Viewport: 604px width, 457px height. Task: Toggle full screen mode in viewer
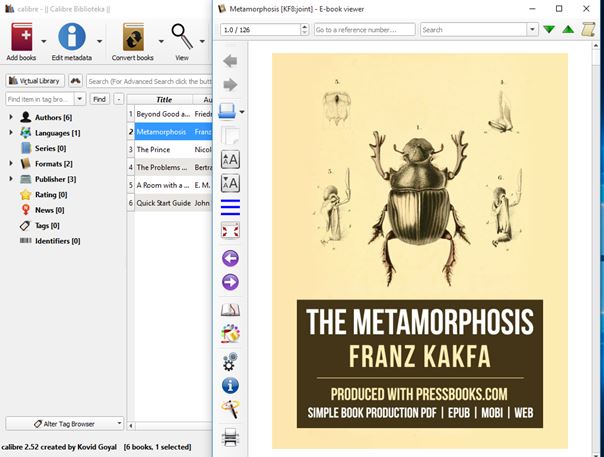click(x=230, y=232)
